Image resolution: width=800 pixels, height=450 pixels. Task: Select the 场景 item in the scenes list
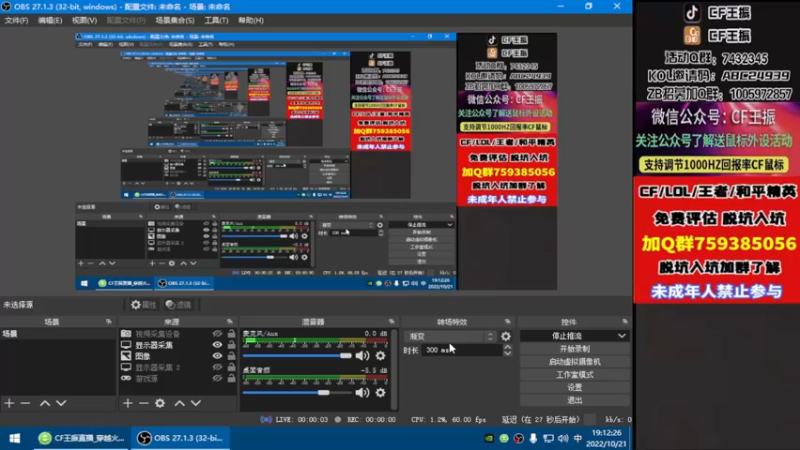[58, 334]
